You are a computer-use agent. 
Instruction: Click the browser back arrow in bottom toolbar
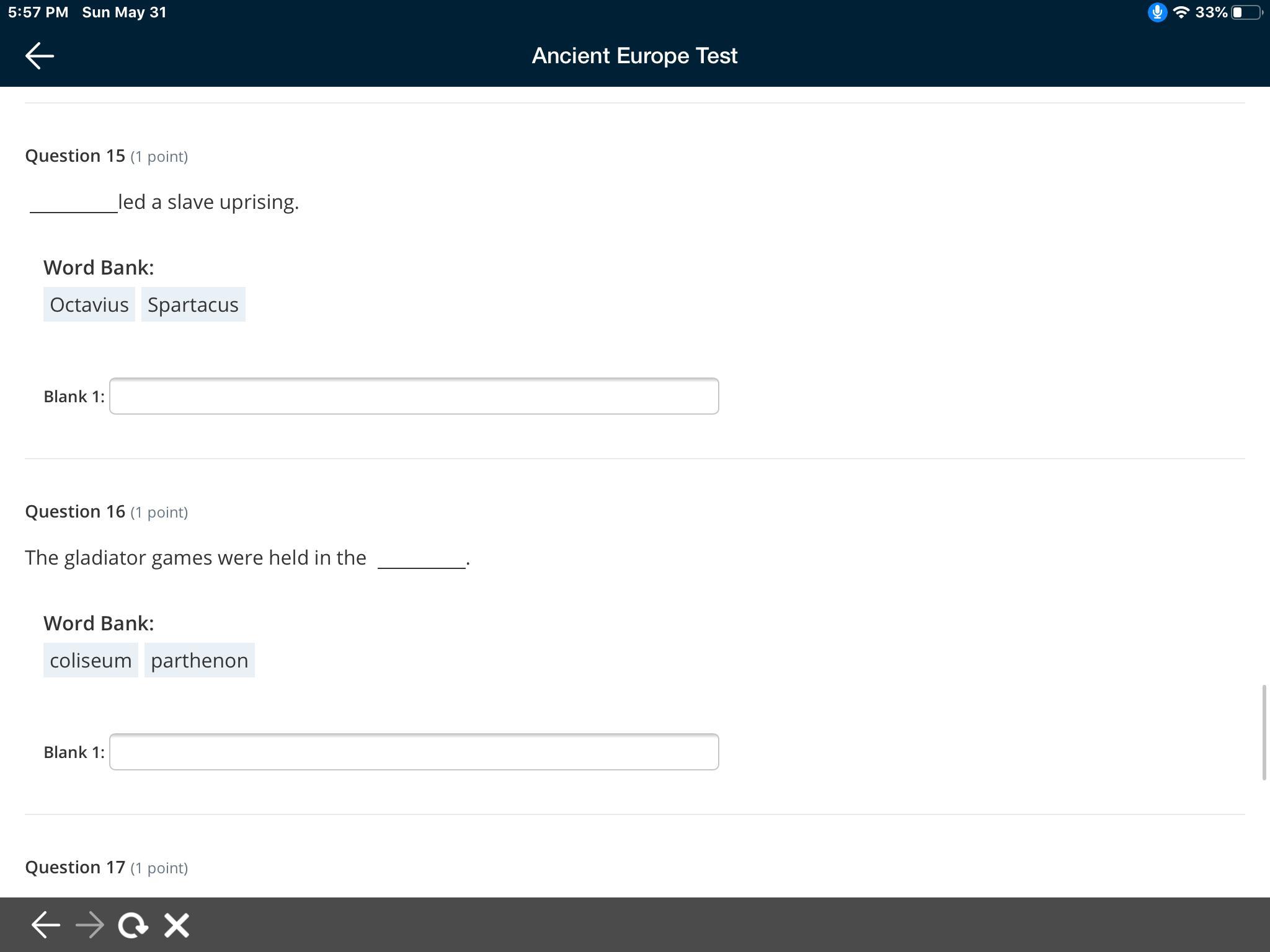click(46, 925)
